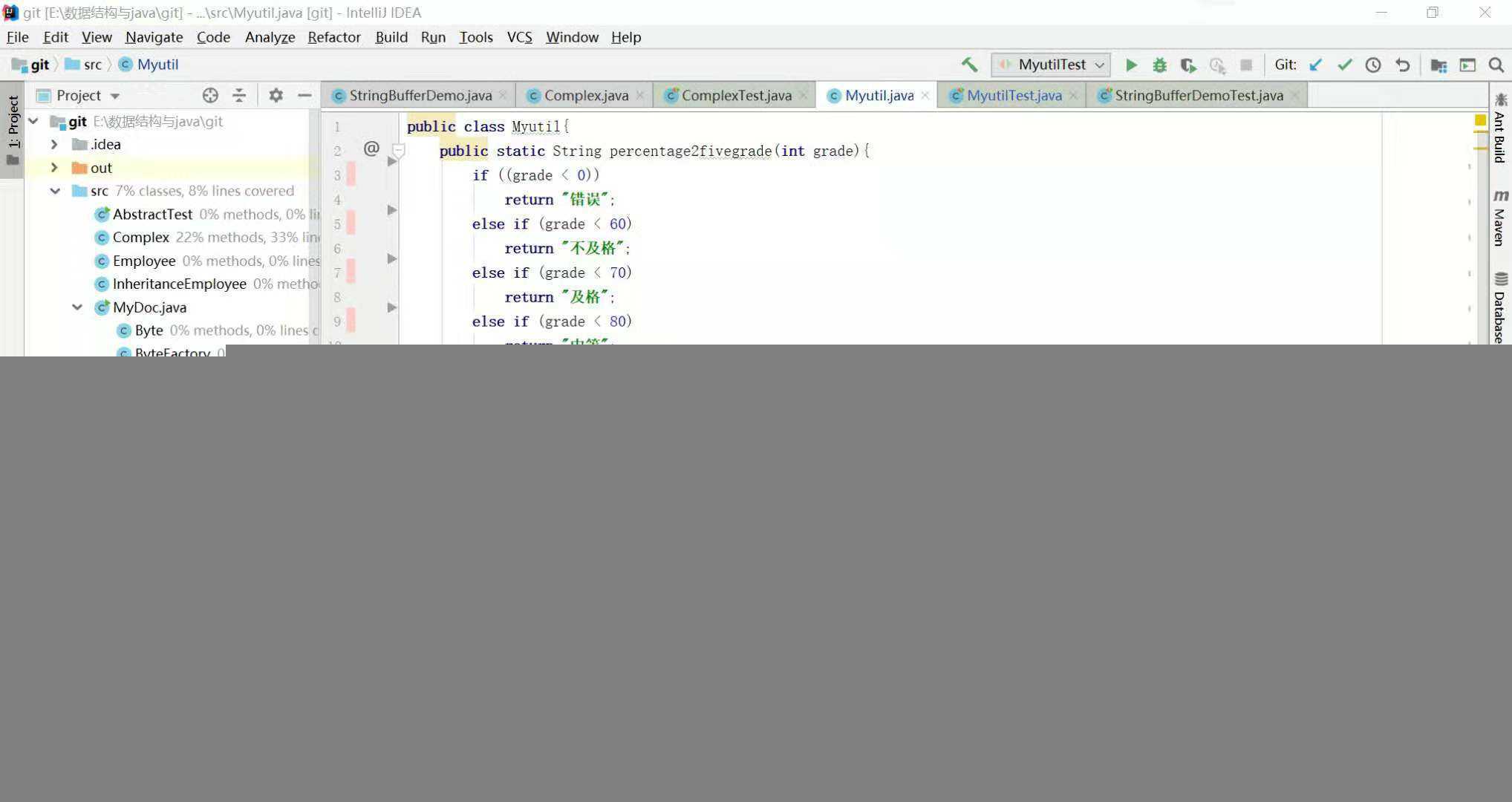
Task: Click the git breadcrumb in navigation bar
Action: tap(31, 65)
